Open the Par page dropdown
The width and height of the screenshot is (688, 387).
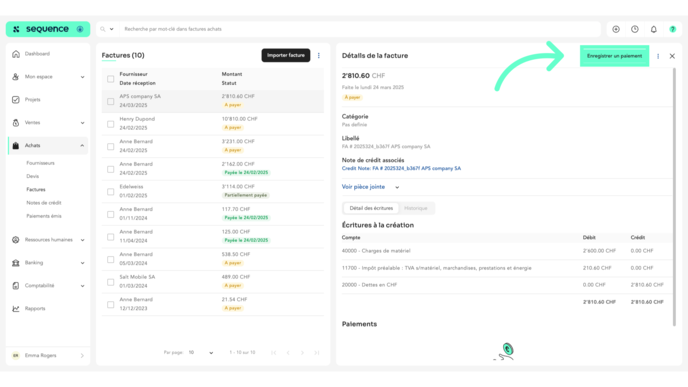coord(201,353)
